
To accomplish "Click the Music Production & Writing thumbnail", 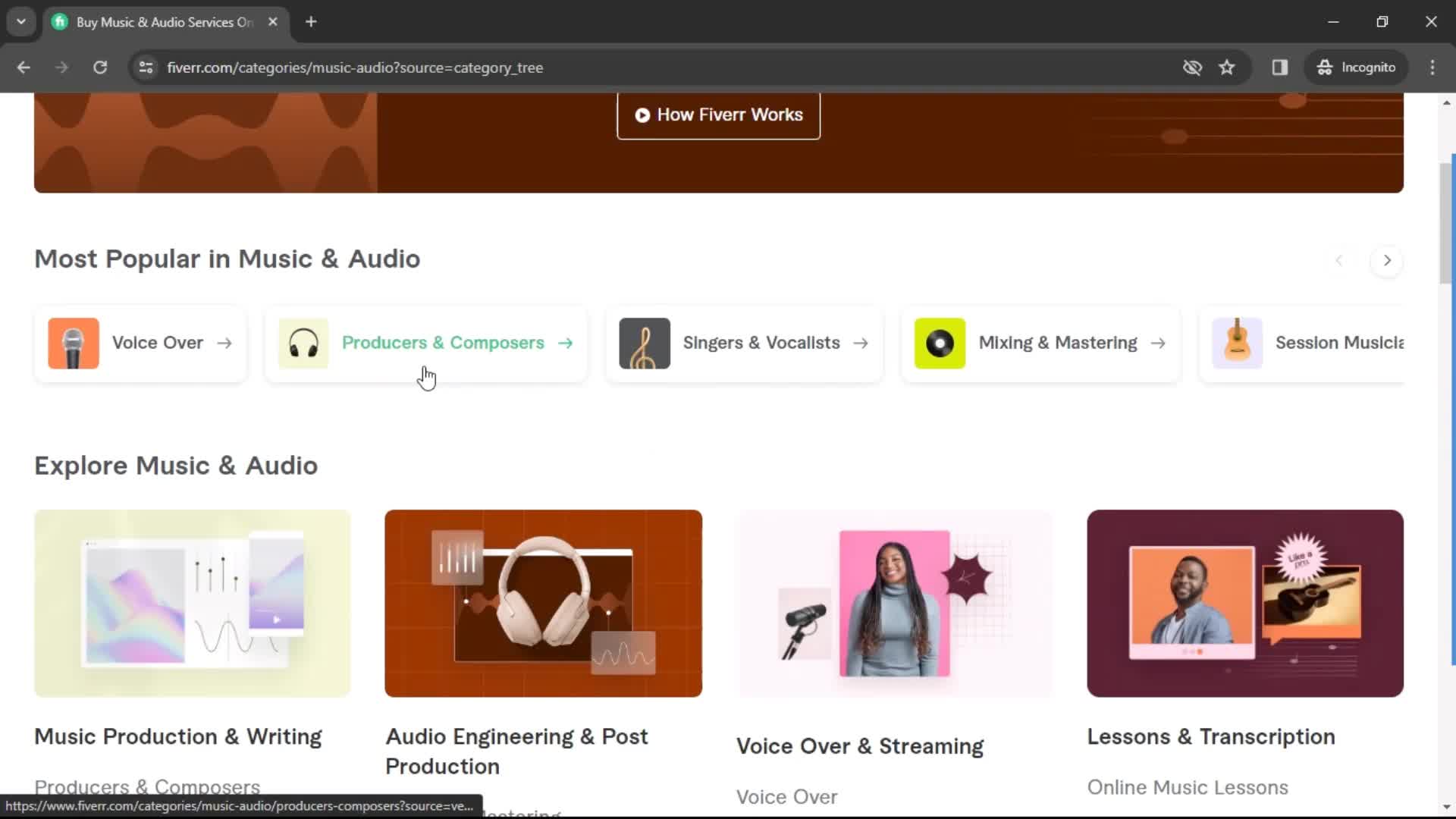I will pyautogui.click(x=192, y=603).
